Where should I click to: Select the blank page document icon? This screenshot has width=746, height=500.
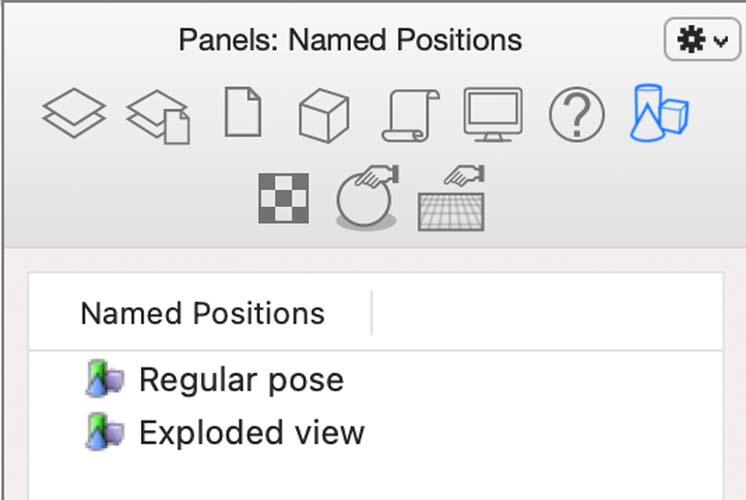(243, 112)
